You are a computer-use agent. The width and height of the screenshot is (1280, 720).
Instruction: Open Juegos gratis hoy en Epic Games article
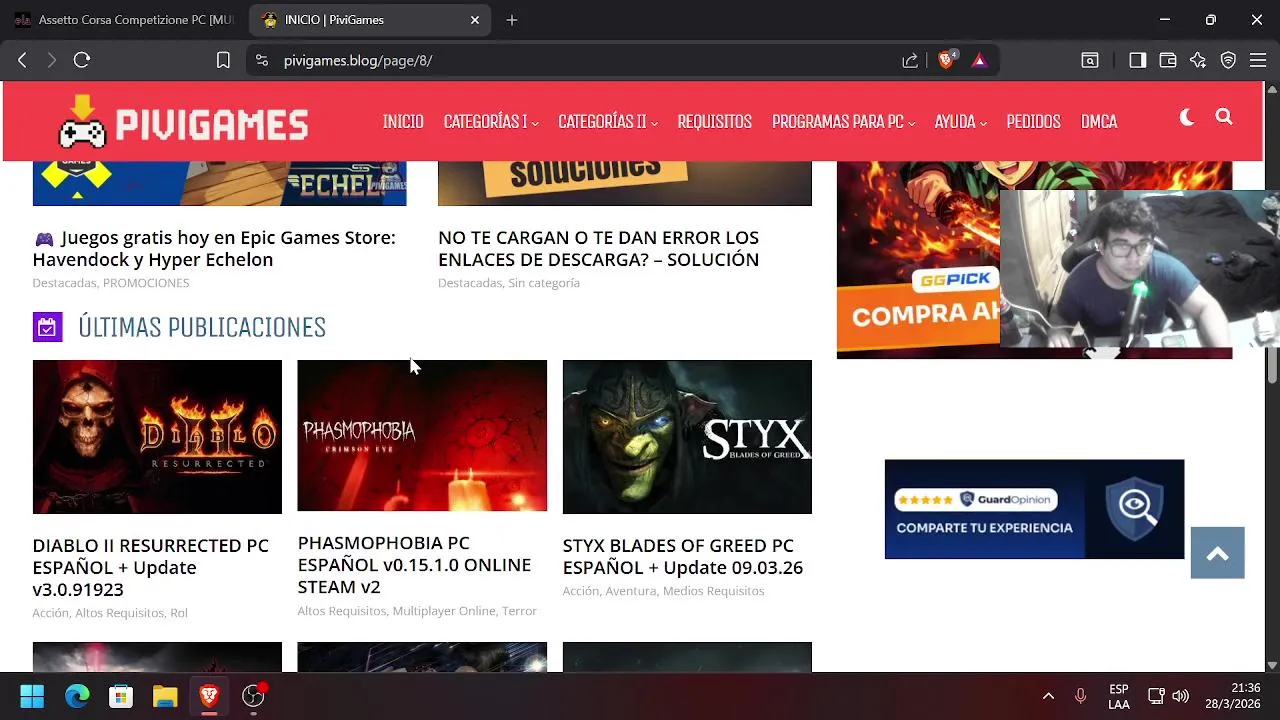214,248
